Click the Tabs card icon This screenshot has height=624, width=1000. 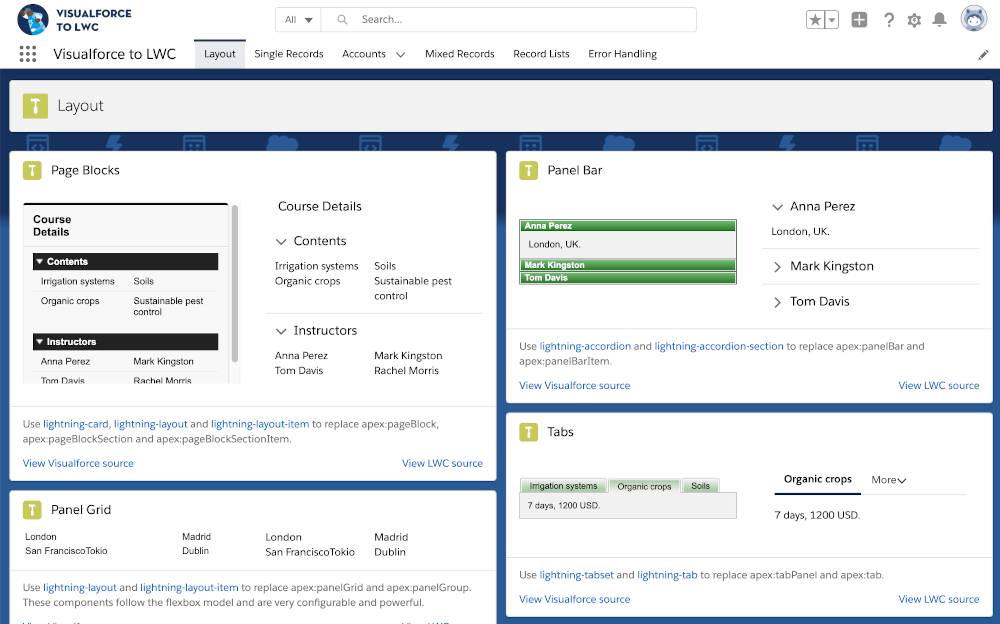pyautogui.click(x=528, y=432)
